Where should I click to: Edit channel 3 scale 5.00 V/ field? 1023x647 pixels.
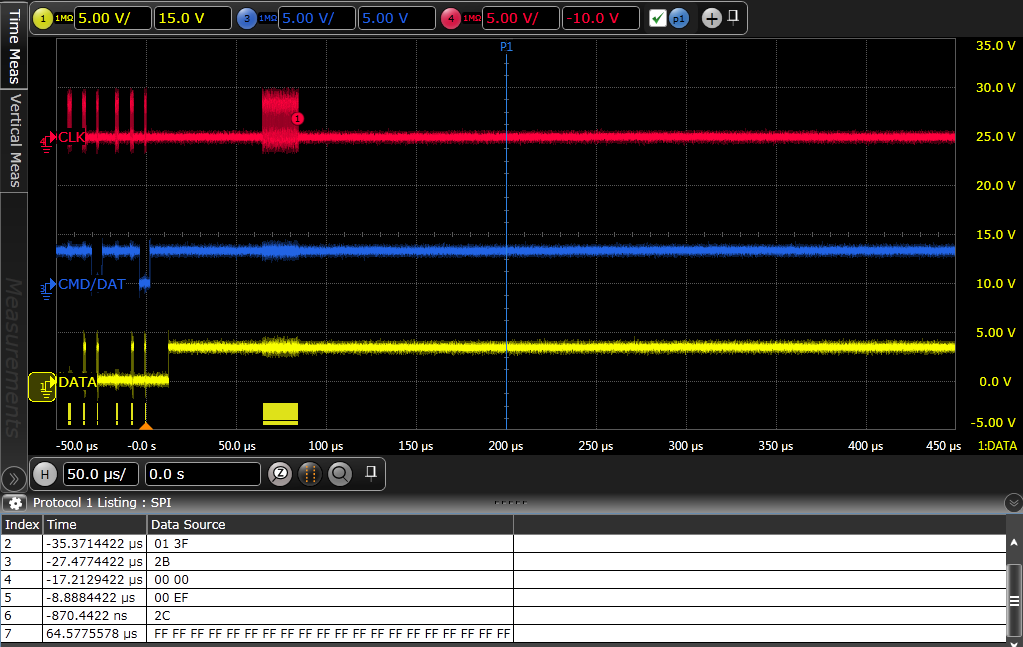point(317,18)
